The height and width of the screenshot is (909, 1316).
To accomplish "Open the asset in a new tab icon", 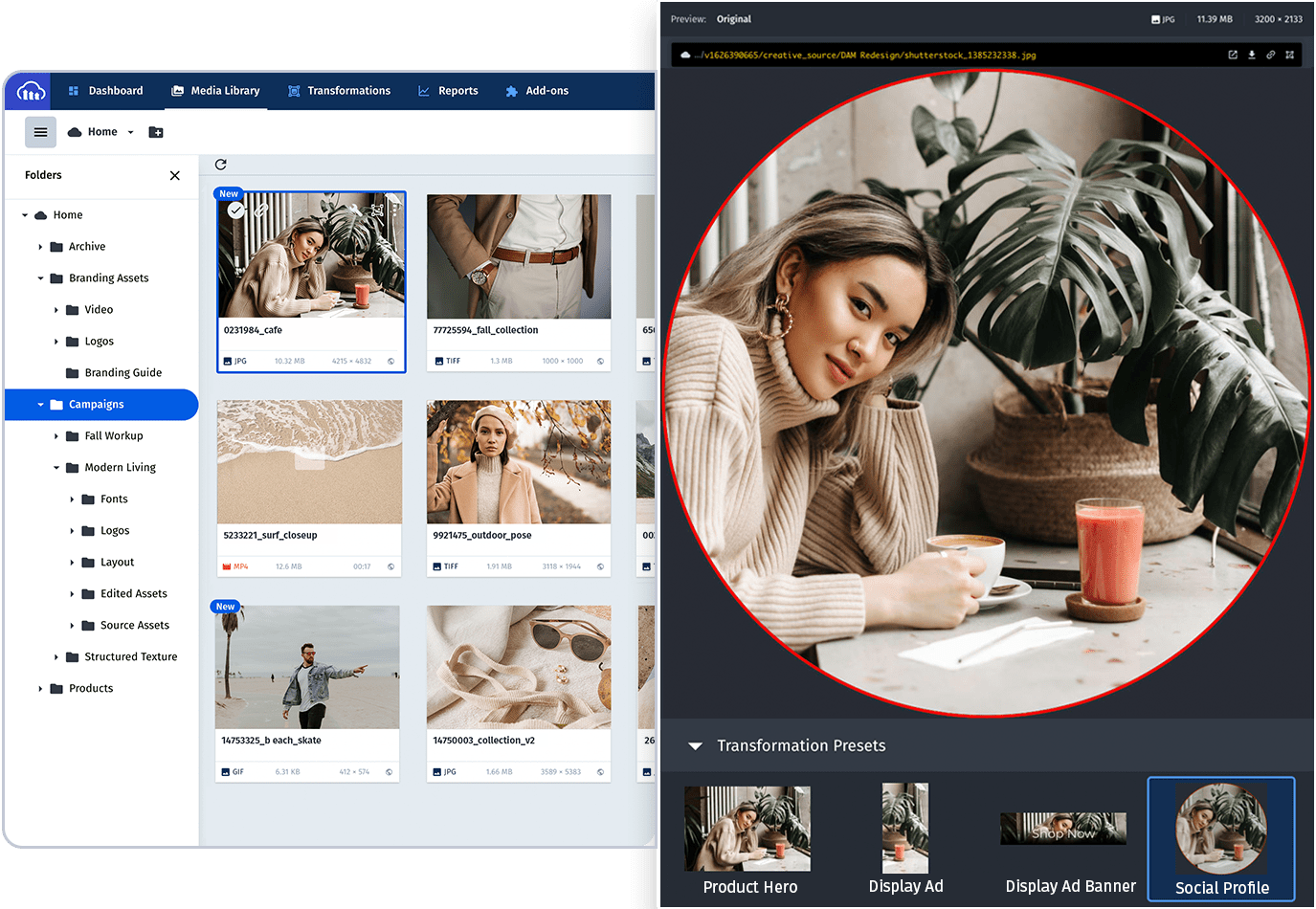I will tap(1233, 55).
